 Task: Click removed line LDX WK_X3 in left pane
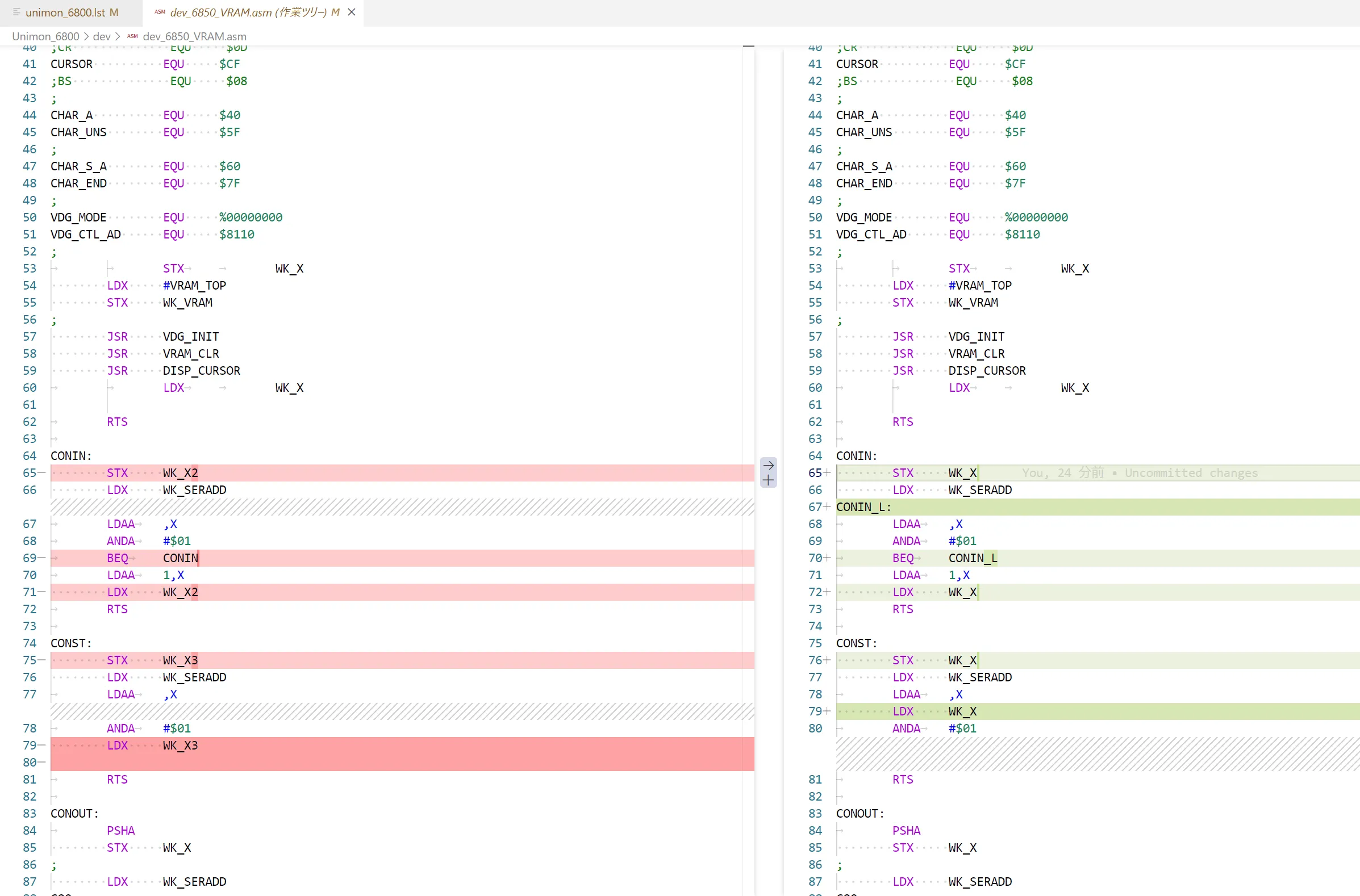[402, 745]
